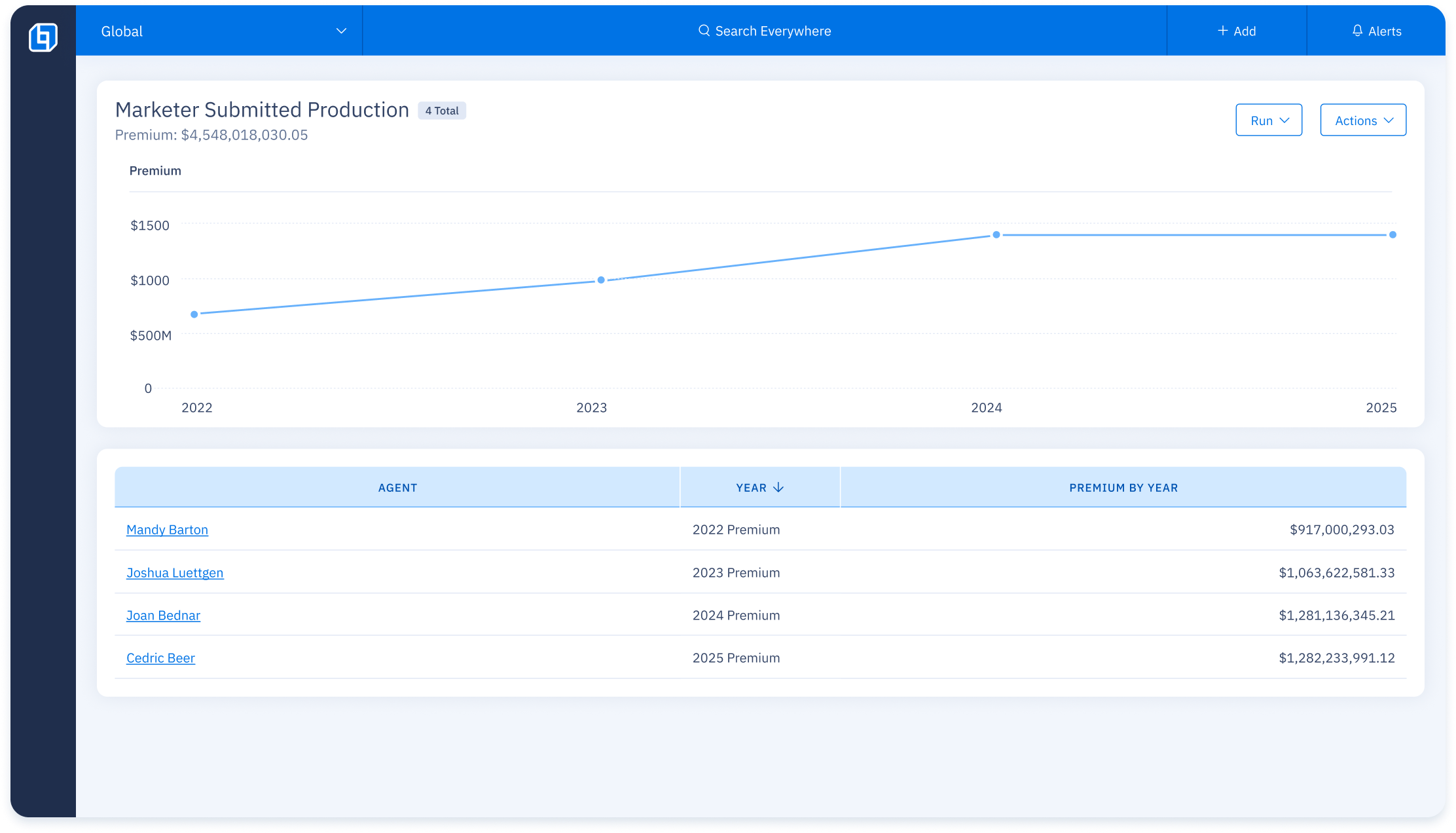Open the Actions dropdown
Screen dimensions: 1456x833
[1362, 120]
